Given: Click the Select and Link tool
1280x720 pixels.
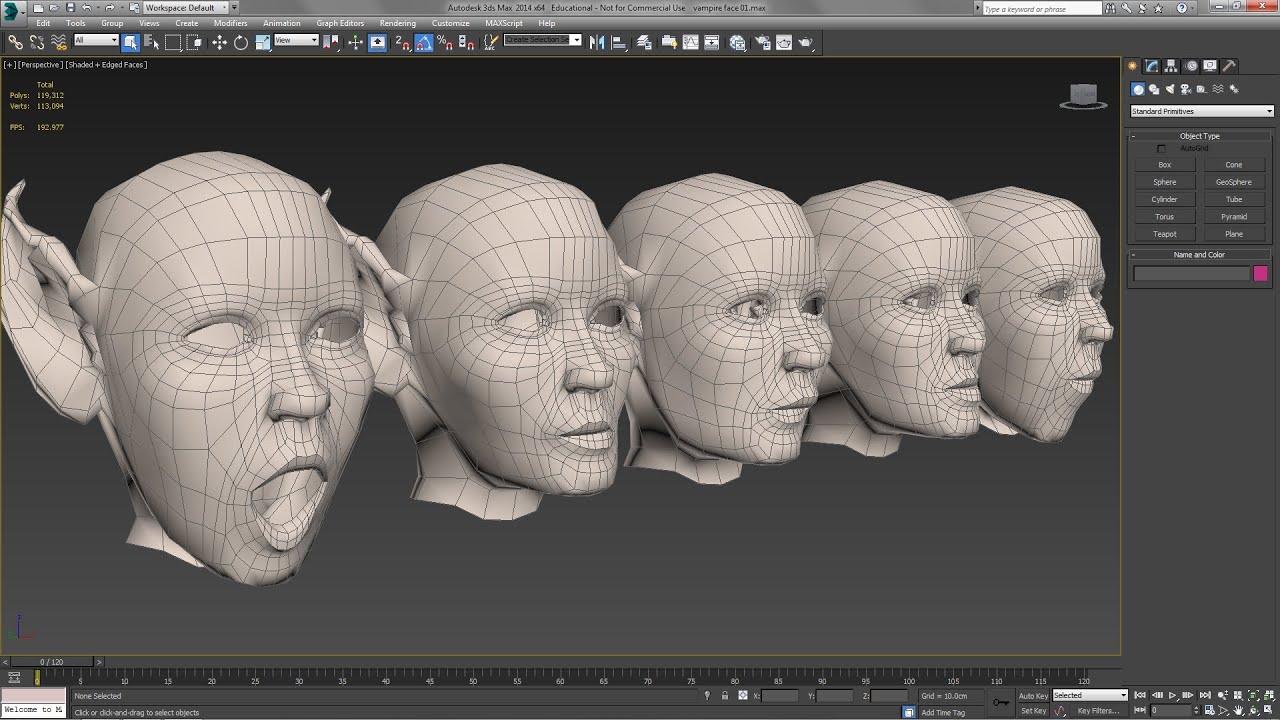Looking at the screenshot, I should 15,42.
